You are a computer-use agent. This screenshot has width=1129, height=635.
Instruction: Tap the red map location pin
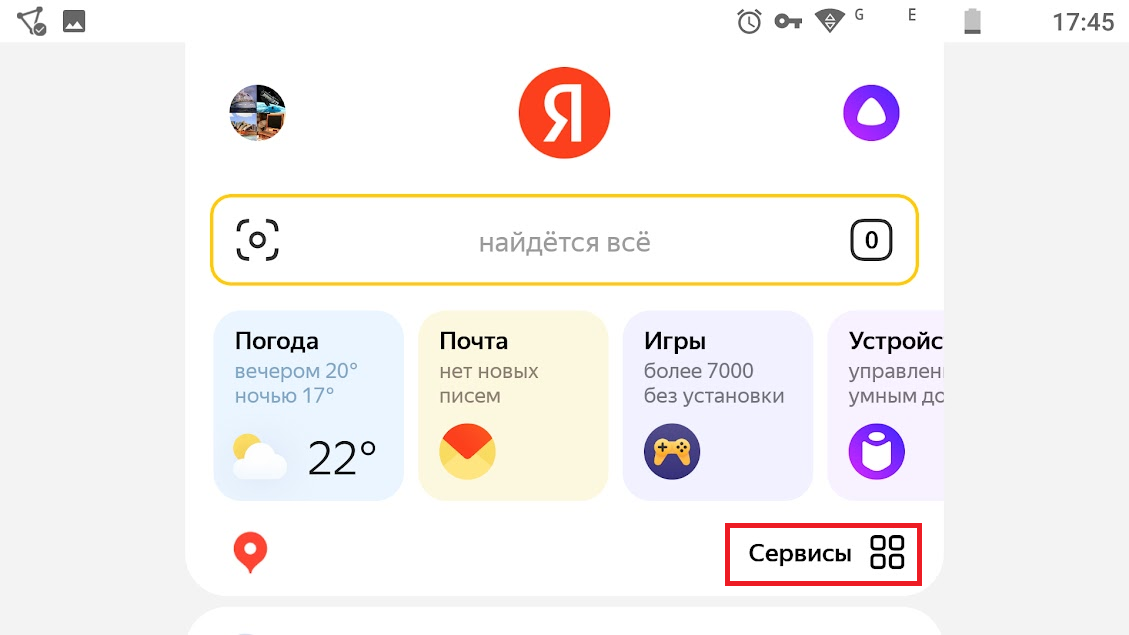(251, 552)
